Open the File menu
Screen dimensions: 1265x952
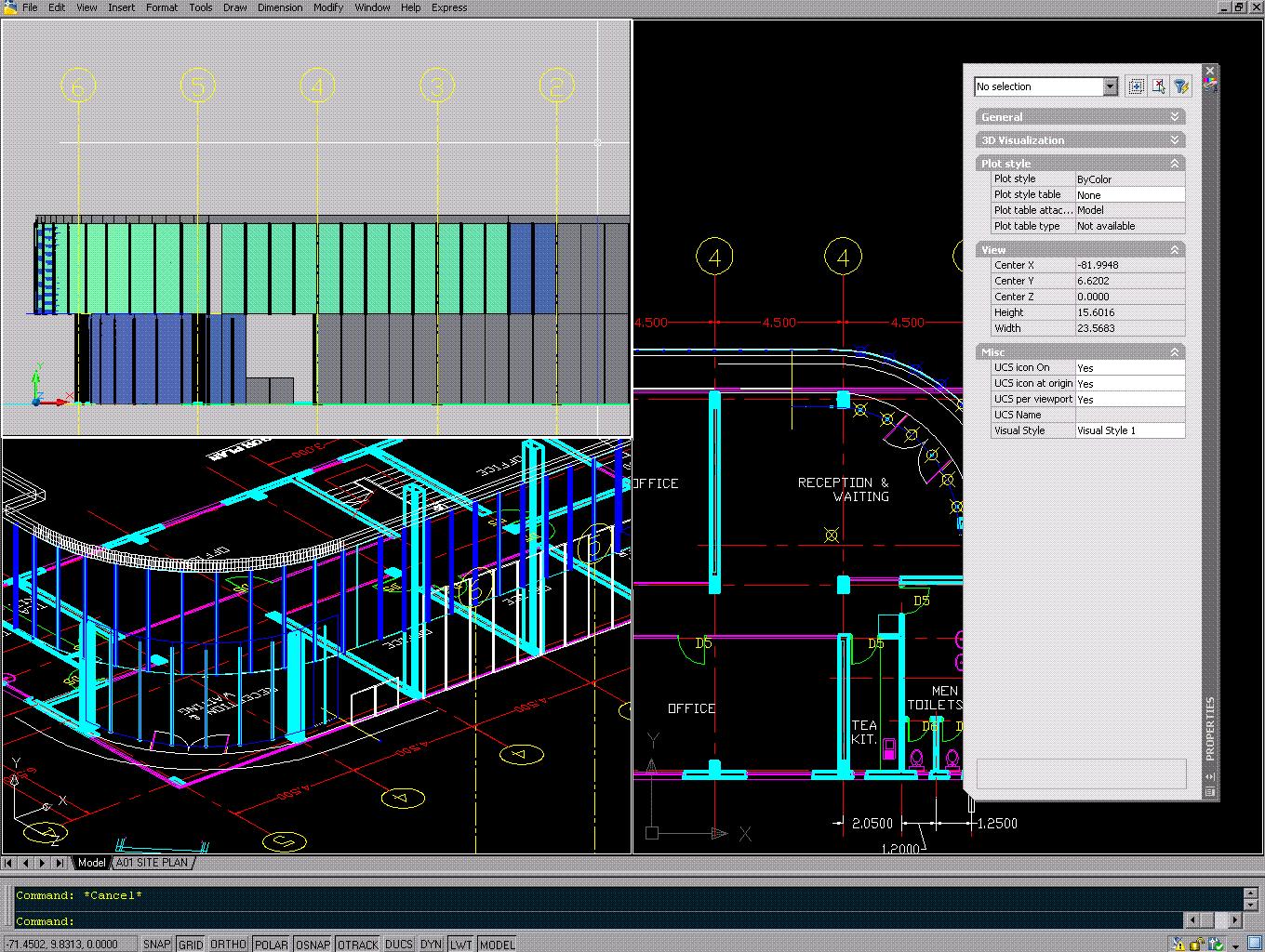pyautogui.click(x=30, y=7)
